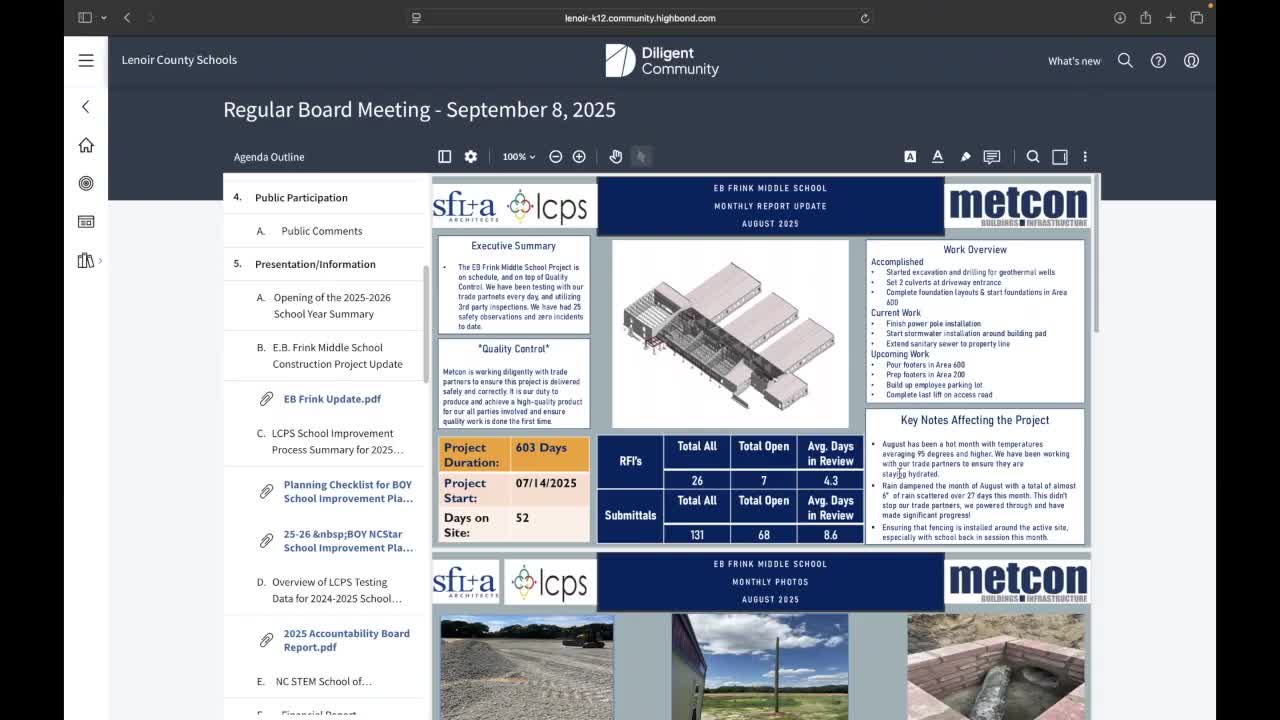The image size is (1280, 720).
Task: Click What's new in header
Action: tap(1074, 61)
